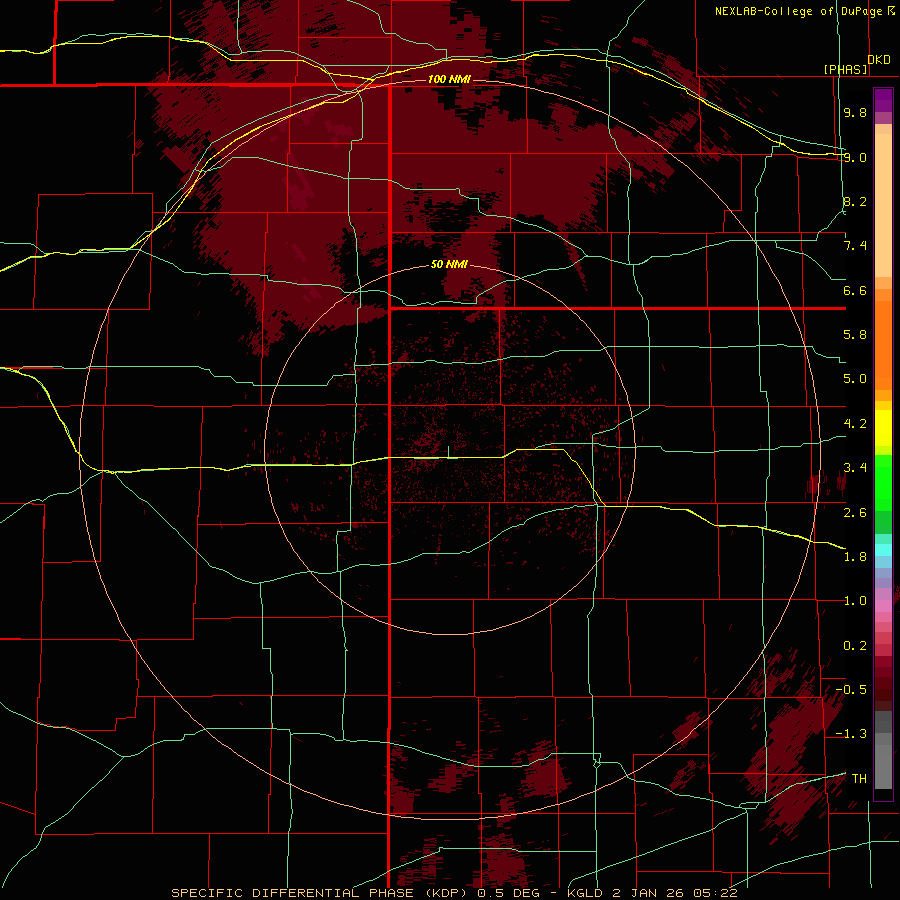This screenshot has height=900, width=900.
Task: Click the yellow segment of the color bar
Action: [883, 428]
